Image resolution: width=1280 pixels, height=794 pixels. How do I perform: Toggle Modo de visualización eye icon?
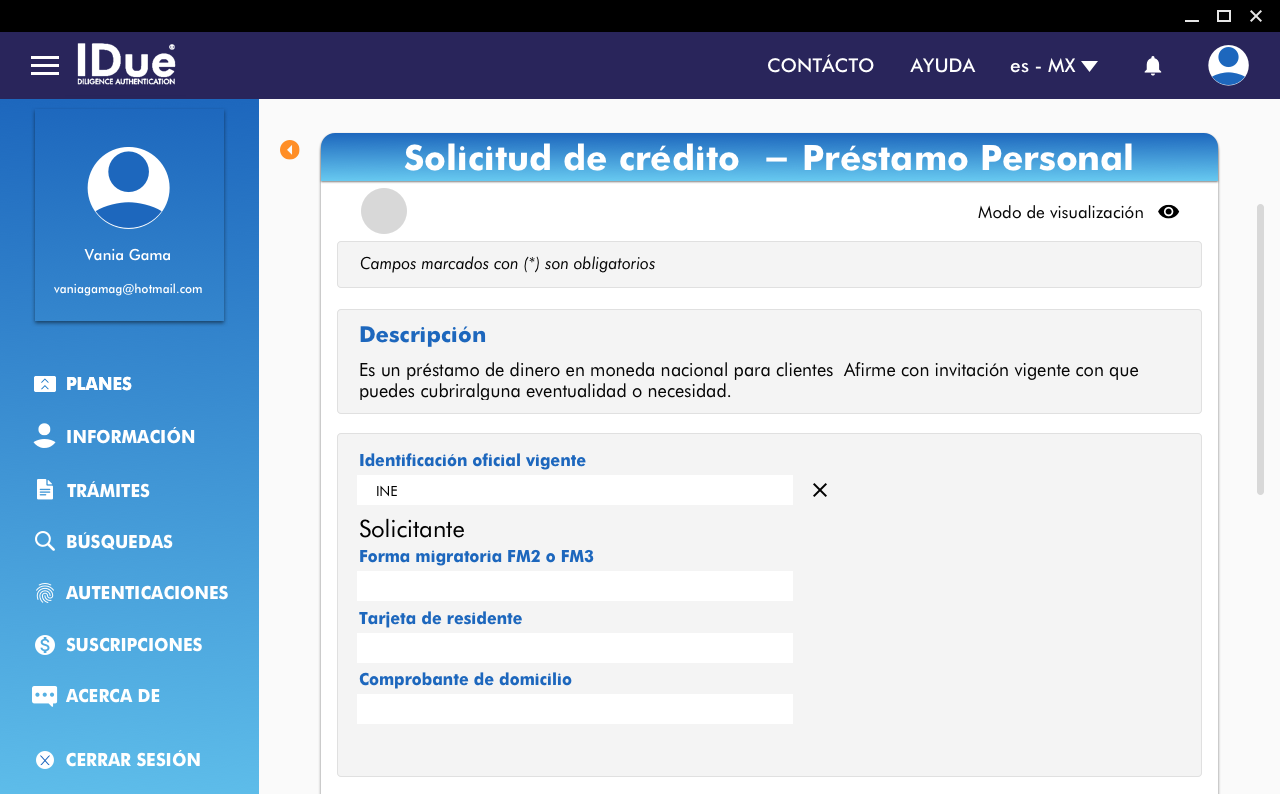pos(1168,212)
